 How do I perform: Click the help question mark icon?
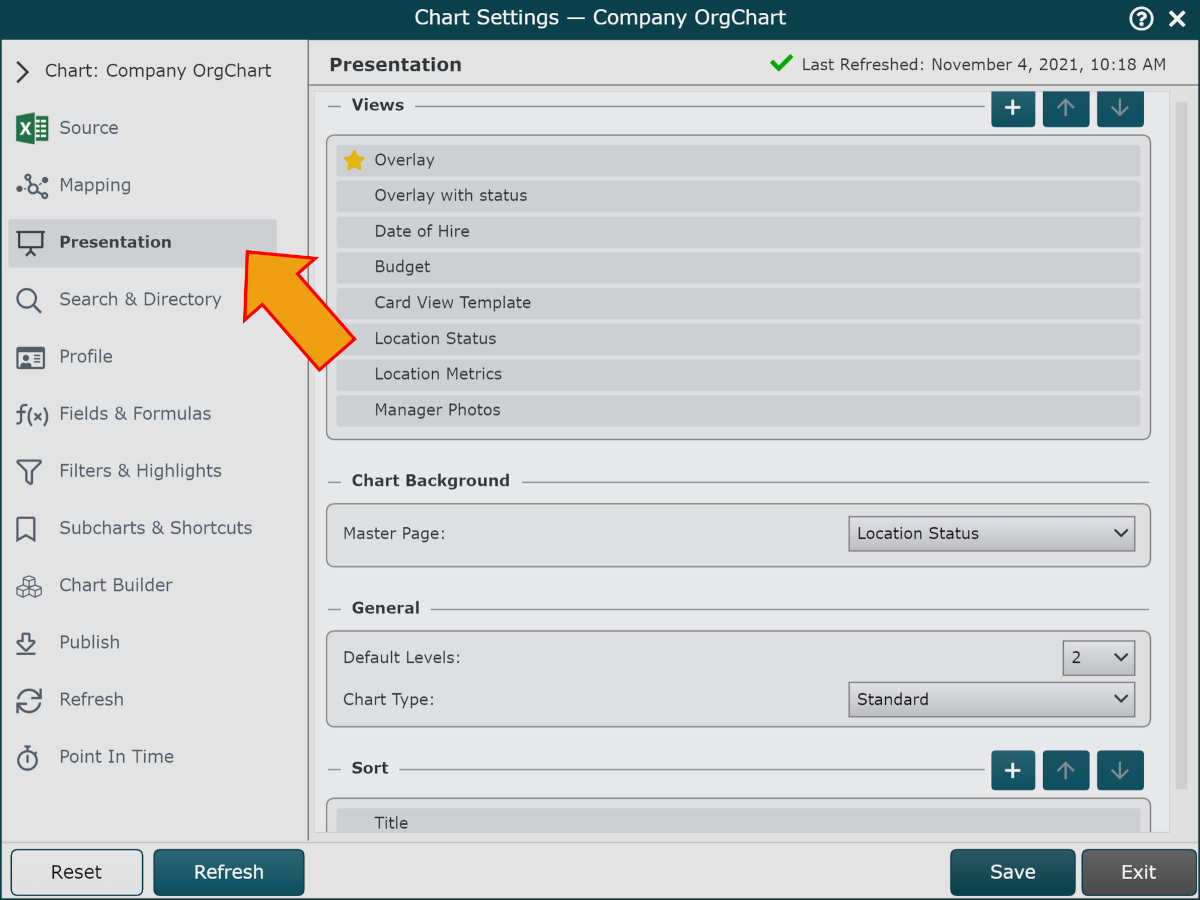click(1141, 18)
